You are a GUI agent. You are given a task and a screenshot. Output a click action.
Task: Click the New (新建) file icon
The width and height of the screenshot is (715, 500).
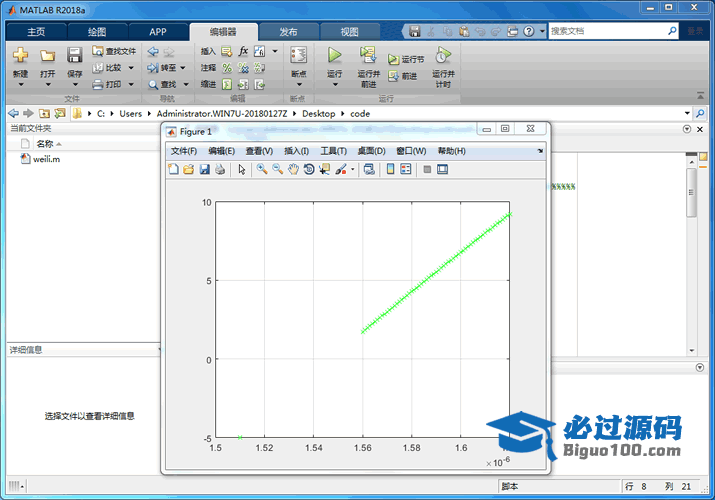(21, 55)
